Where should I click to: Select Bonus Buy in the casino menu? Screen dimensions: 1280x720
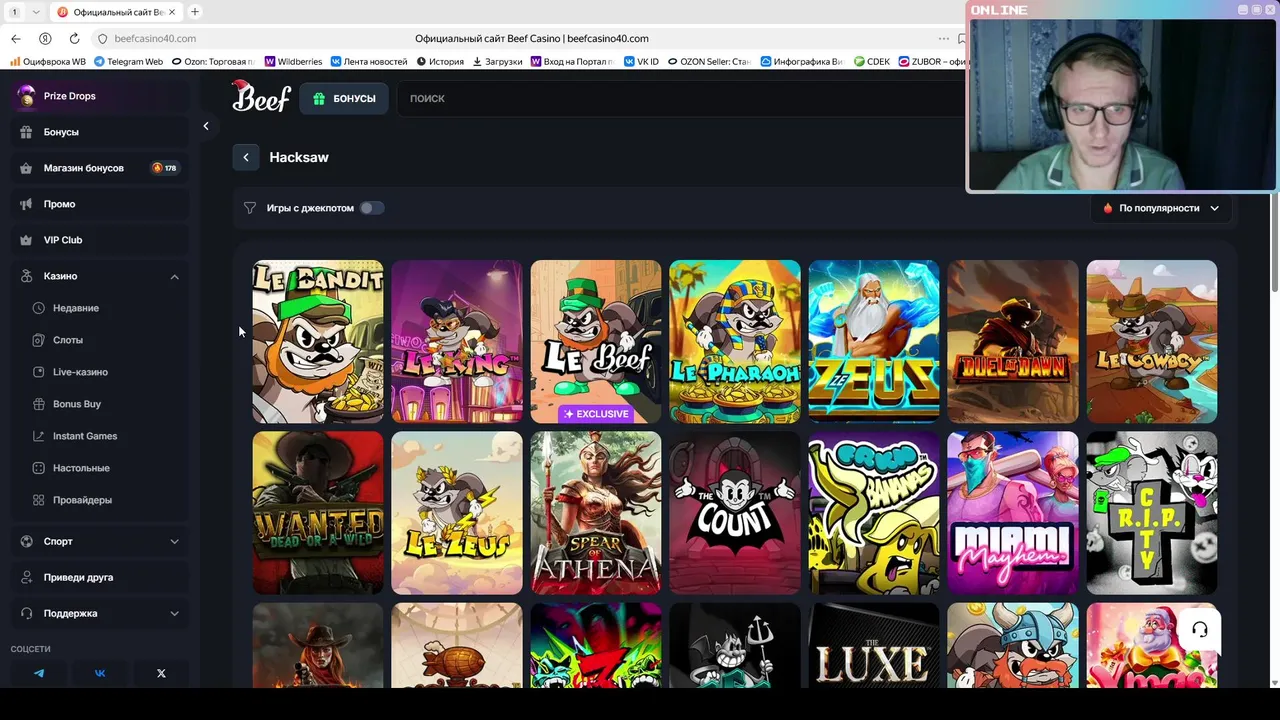pyautogui.click(x=77, y=404)
